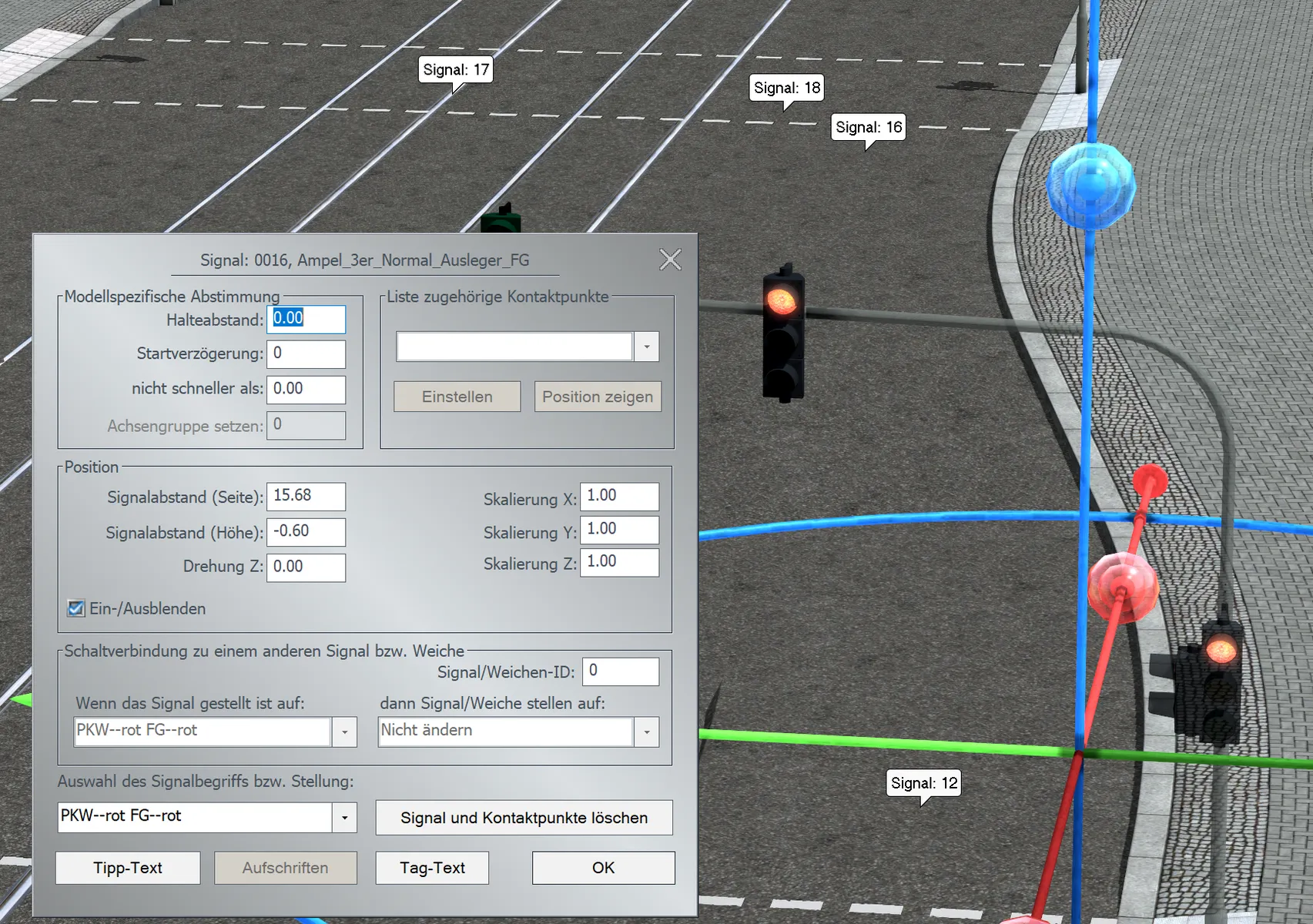Grab the red sphere gizmo handle
The width and height of the screenshot is (1313, 924).
point(1123,589)
